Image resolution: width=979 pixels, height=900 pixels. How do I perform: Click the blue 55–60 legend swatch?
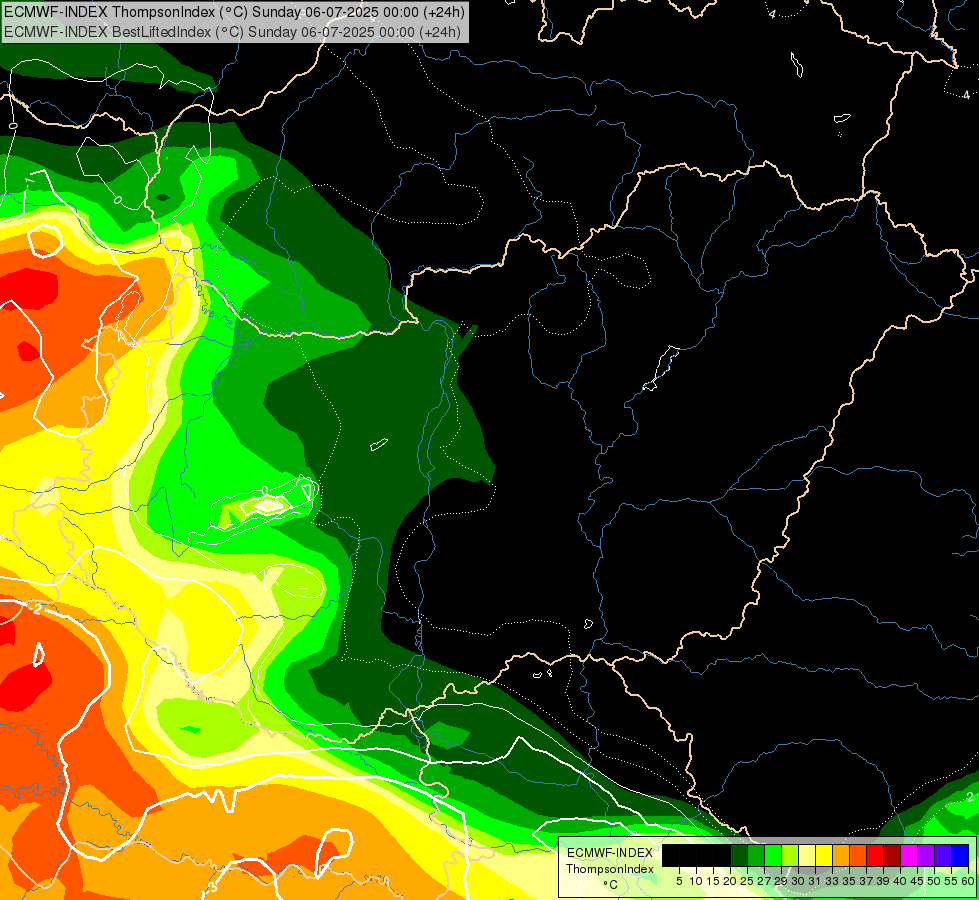click(x=960, y=855)
